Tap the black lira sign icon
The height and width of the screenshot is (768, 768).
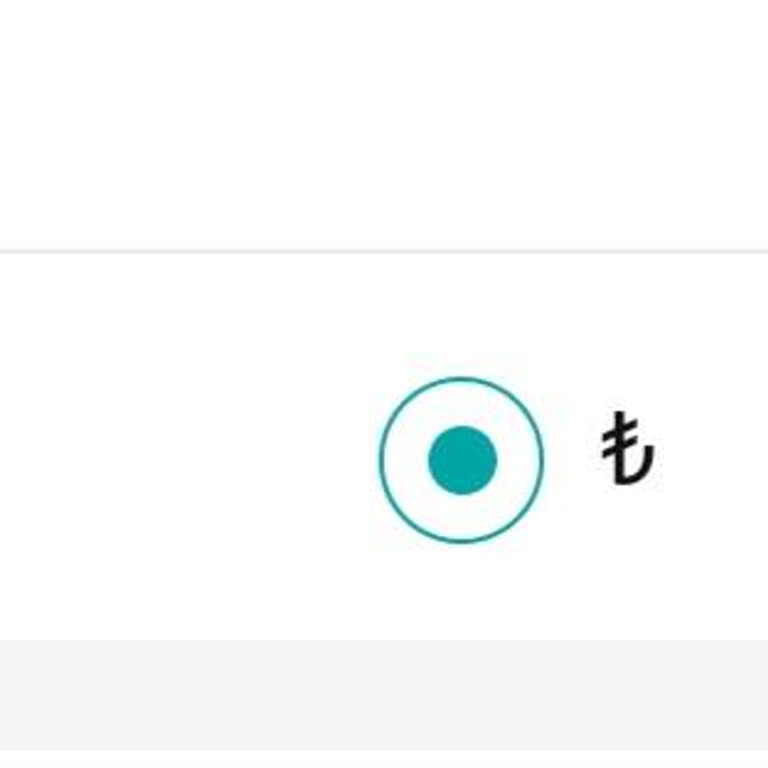[x=627, y=448]
